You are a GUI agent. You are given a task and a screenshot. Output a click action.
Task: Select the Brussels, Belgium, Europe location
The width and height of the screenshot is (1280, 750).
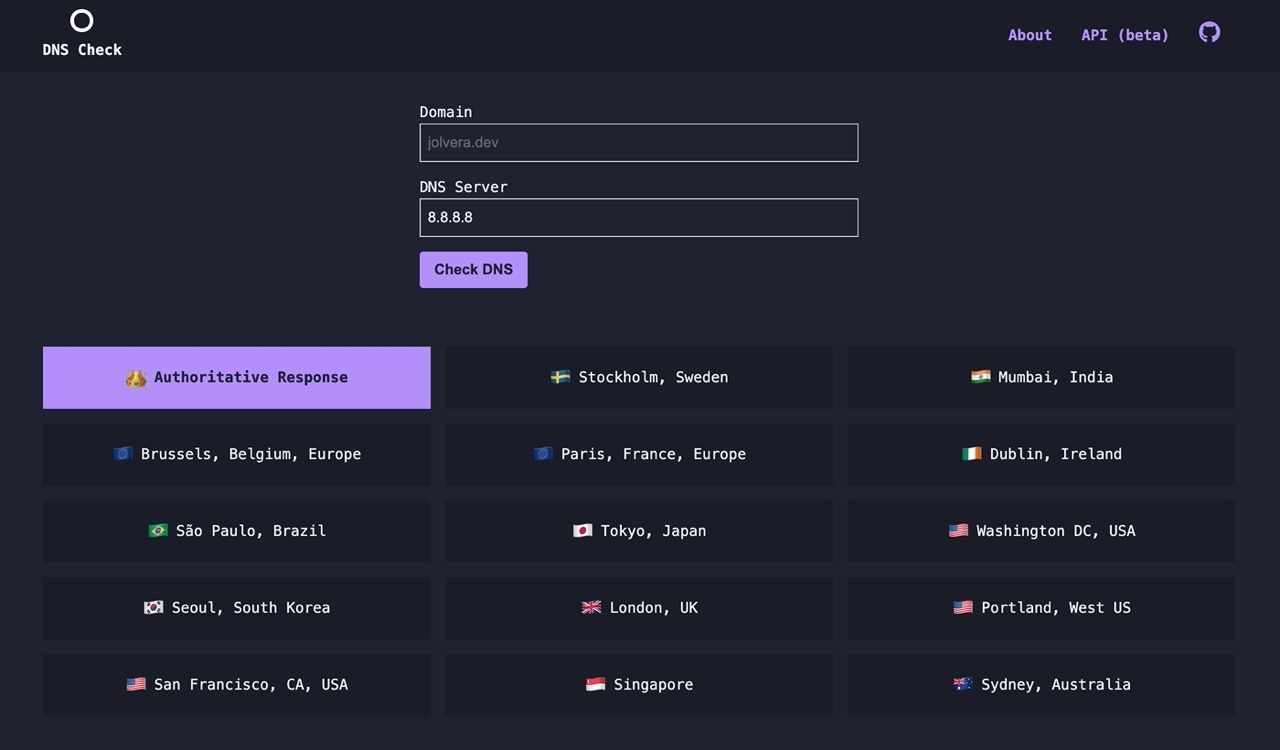[x=237, y=454]
